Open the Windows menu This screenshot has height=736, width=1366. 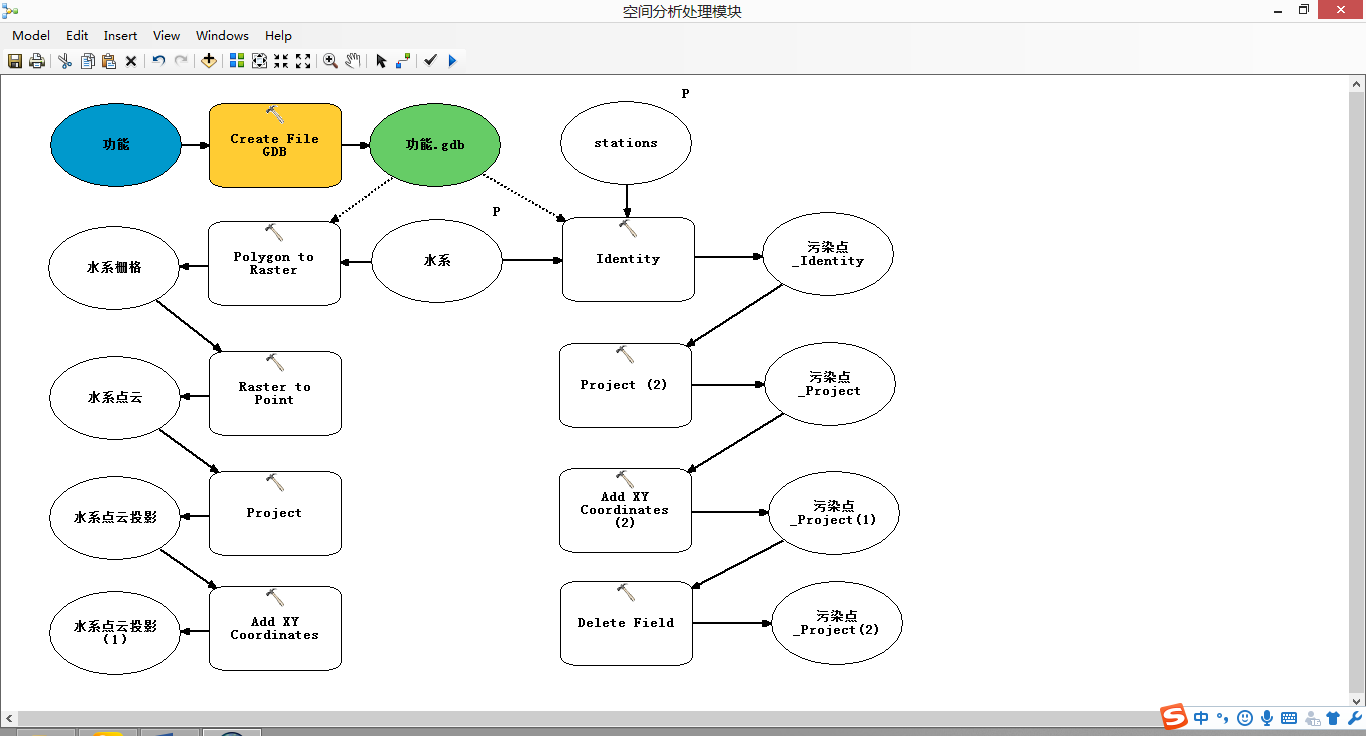coord(222,35)
